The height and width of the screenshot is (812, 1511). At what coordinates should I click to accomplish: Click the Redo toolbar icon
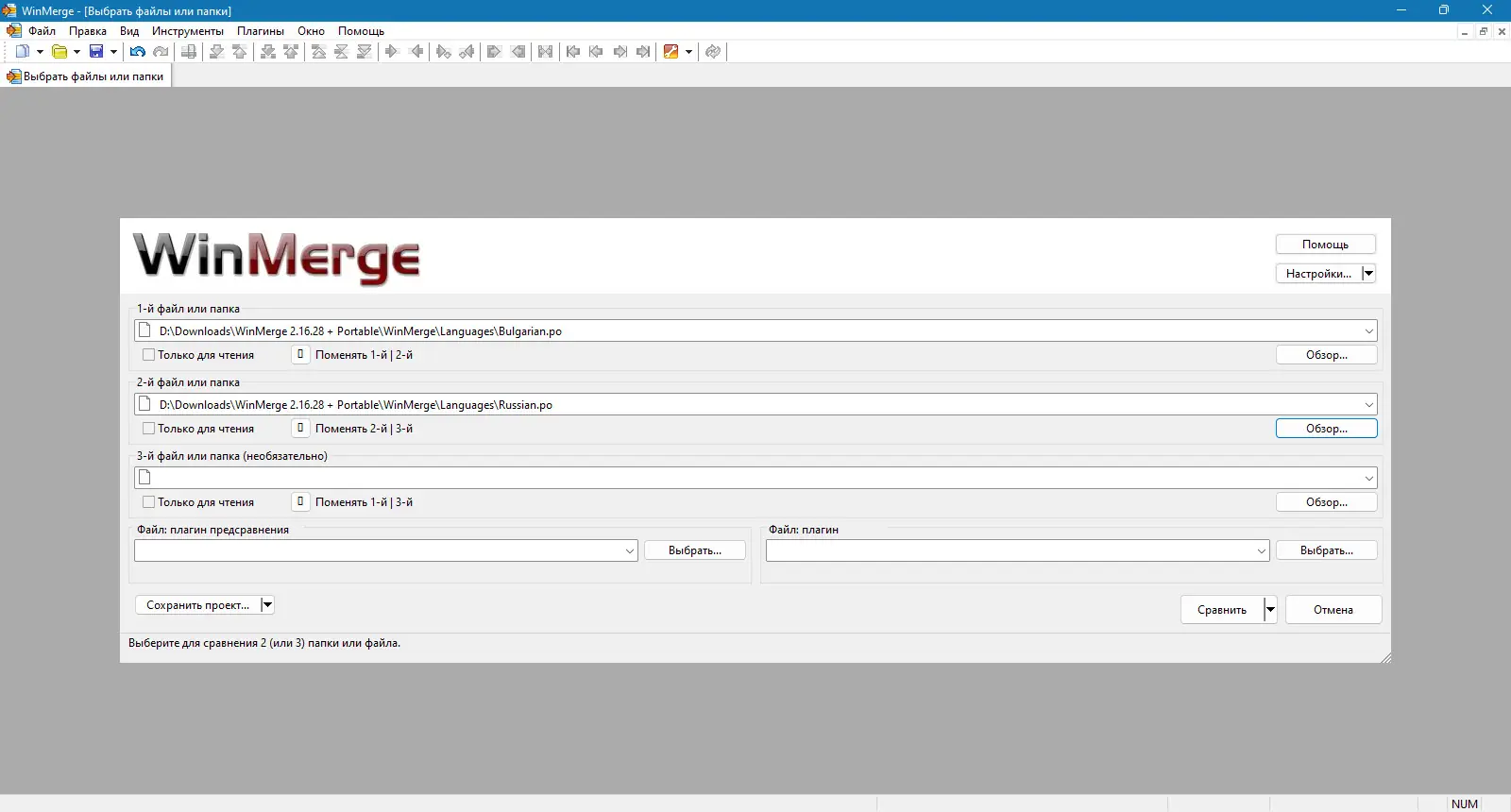tap(161, 52)
